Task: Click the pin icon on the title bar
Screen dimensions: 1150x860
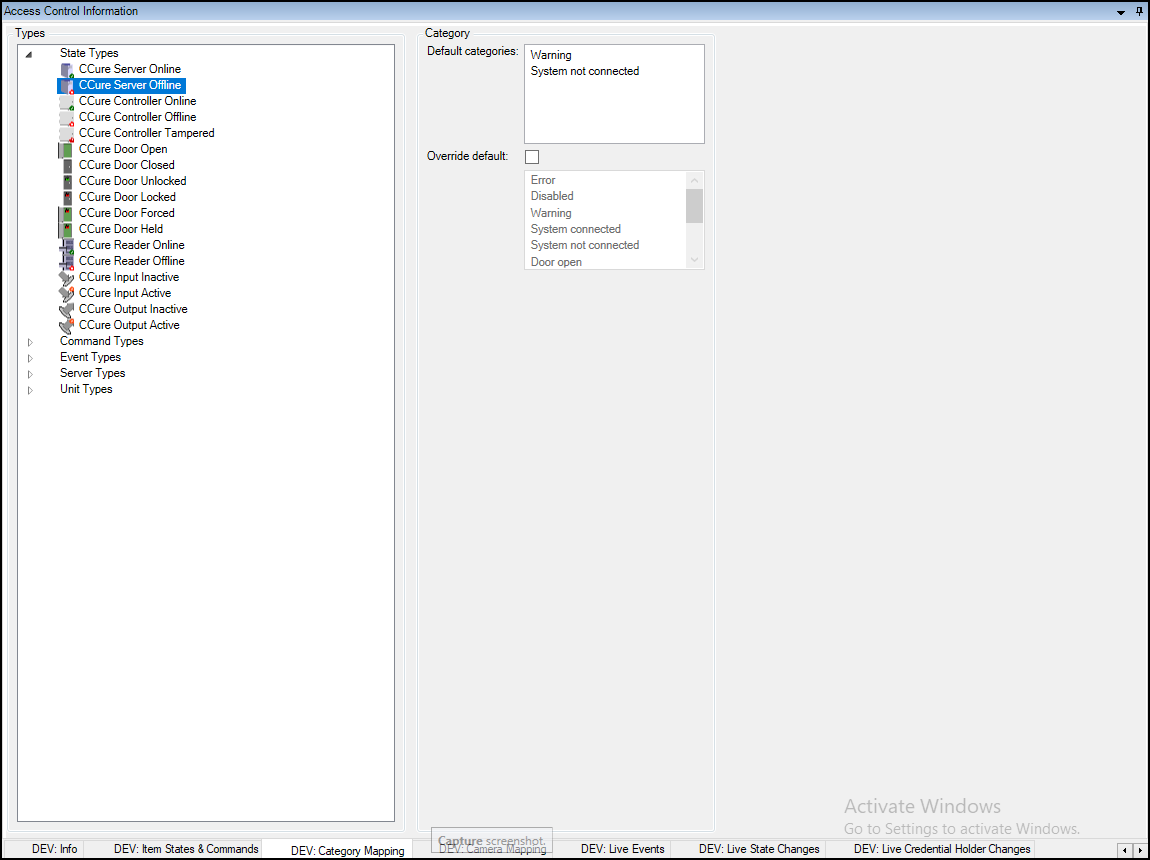Action: click(x=1139, y=11)
